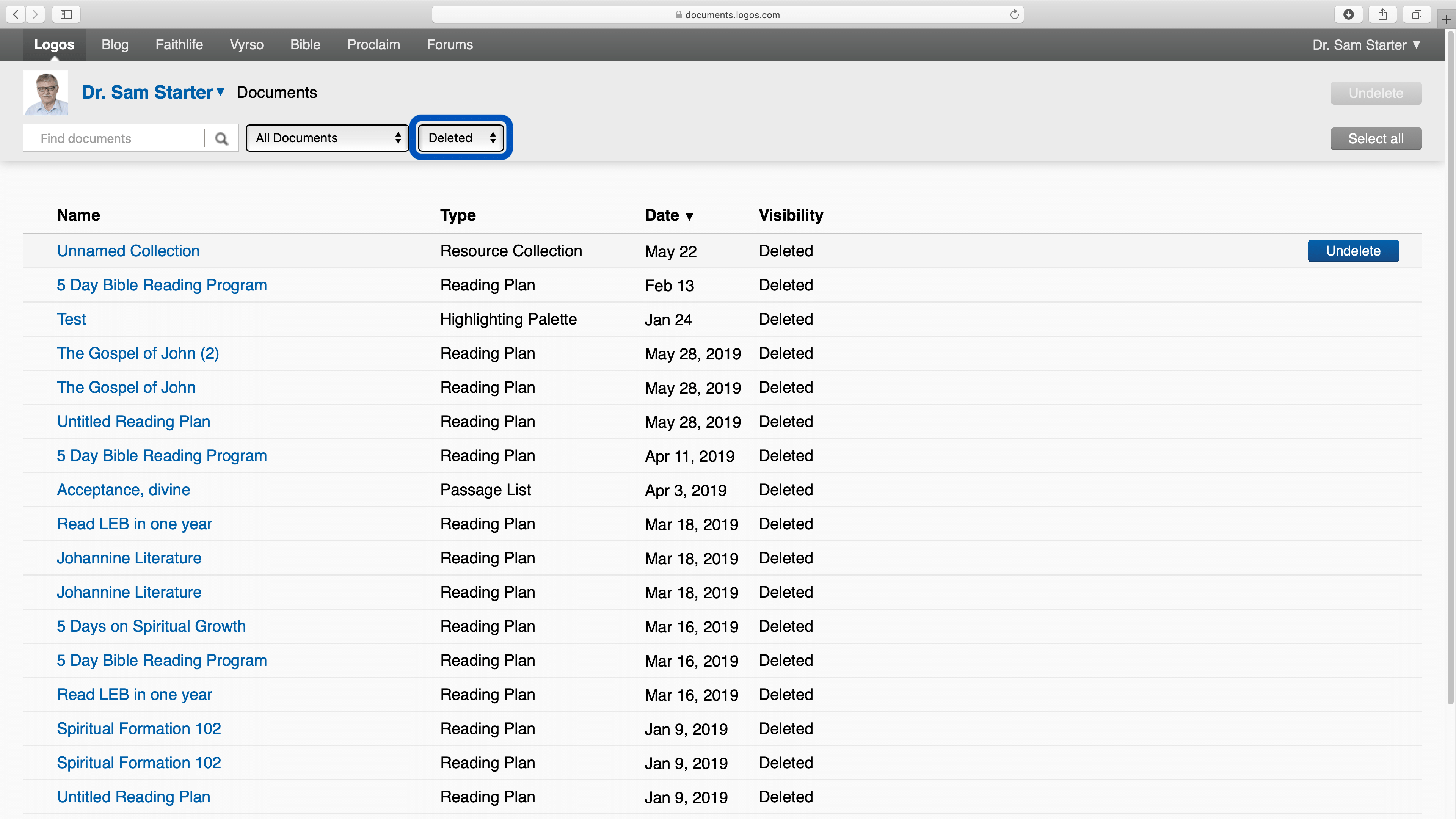Click the Select all button

click(x=1376, y=138)
